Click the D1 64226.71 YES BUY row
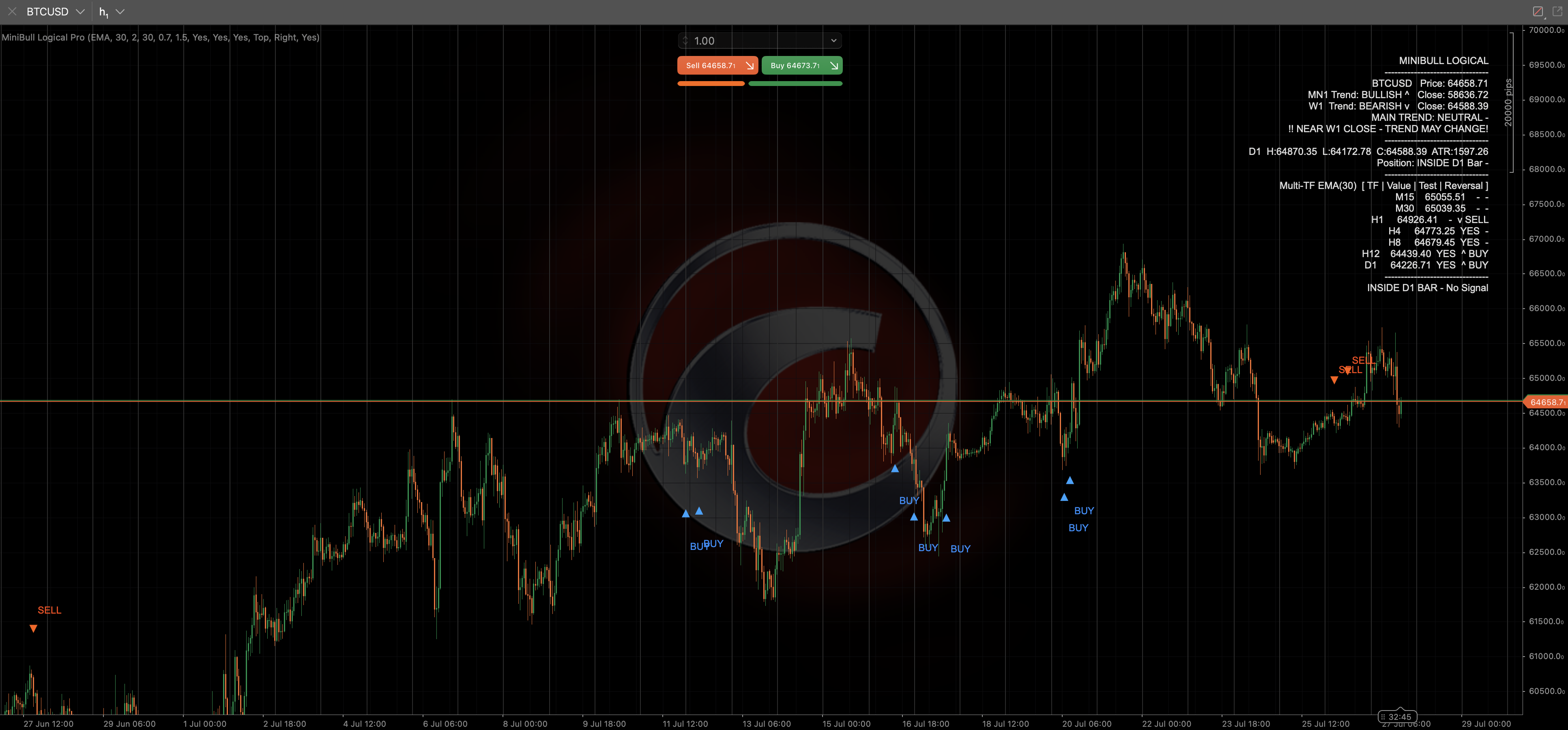Image resolution: width=1568 pixels, height=730 pixels. click(1426, 265)
